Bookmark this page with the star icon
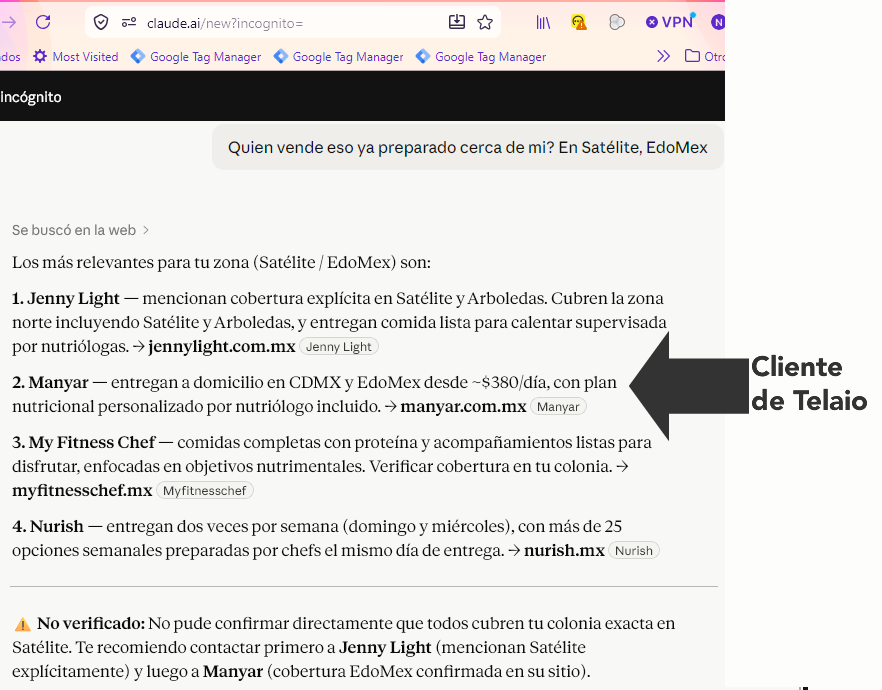Image resolution: width=882 pixels, height=690 pixels. 485,22
